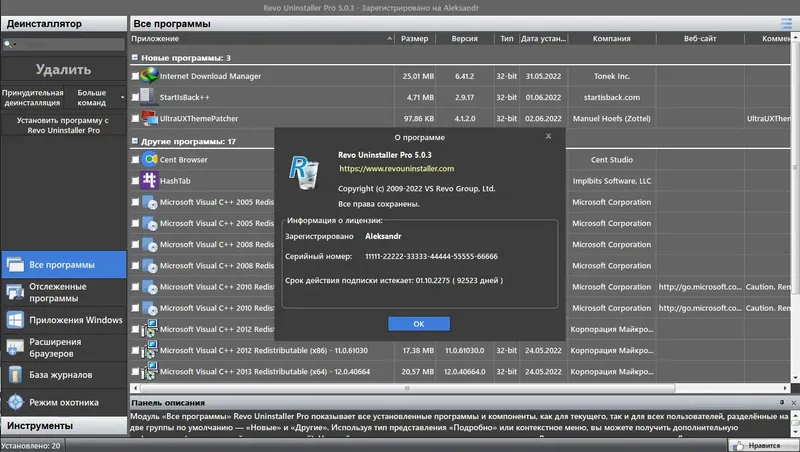800x452 pixels.
Task: Click the StartIsBack++ program icon
Action: click(148, 97)
